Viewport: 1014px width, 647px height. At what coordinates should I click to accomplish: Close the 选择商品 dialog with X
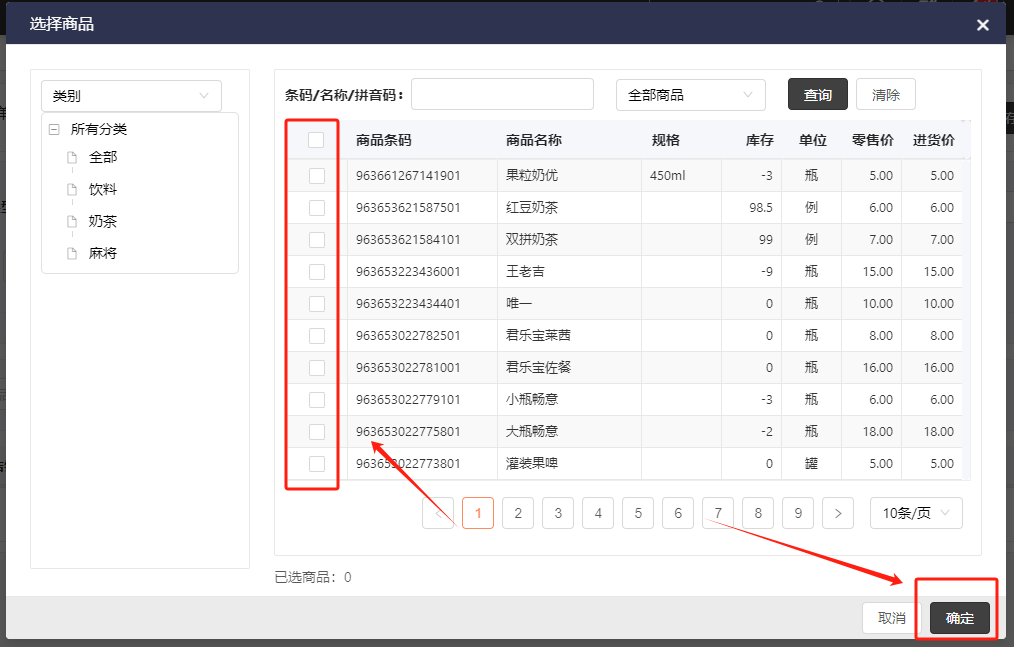click(x=983, y=25)
